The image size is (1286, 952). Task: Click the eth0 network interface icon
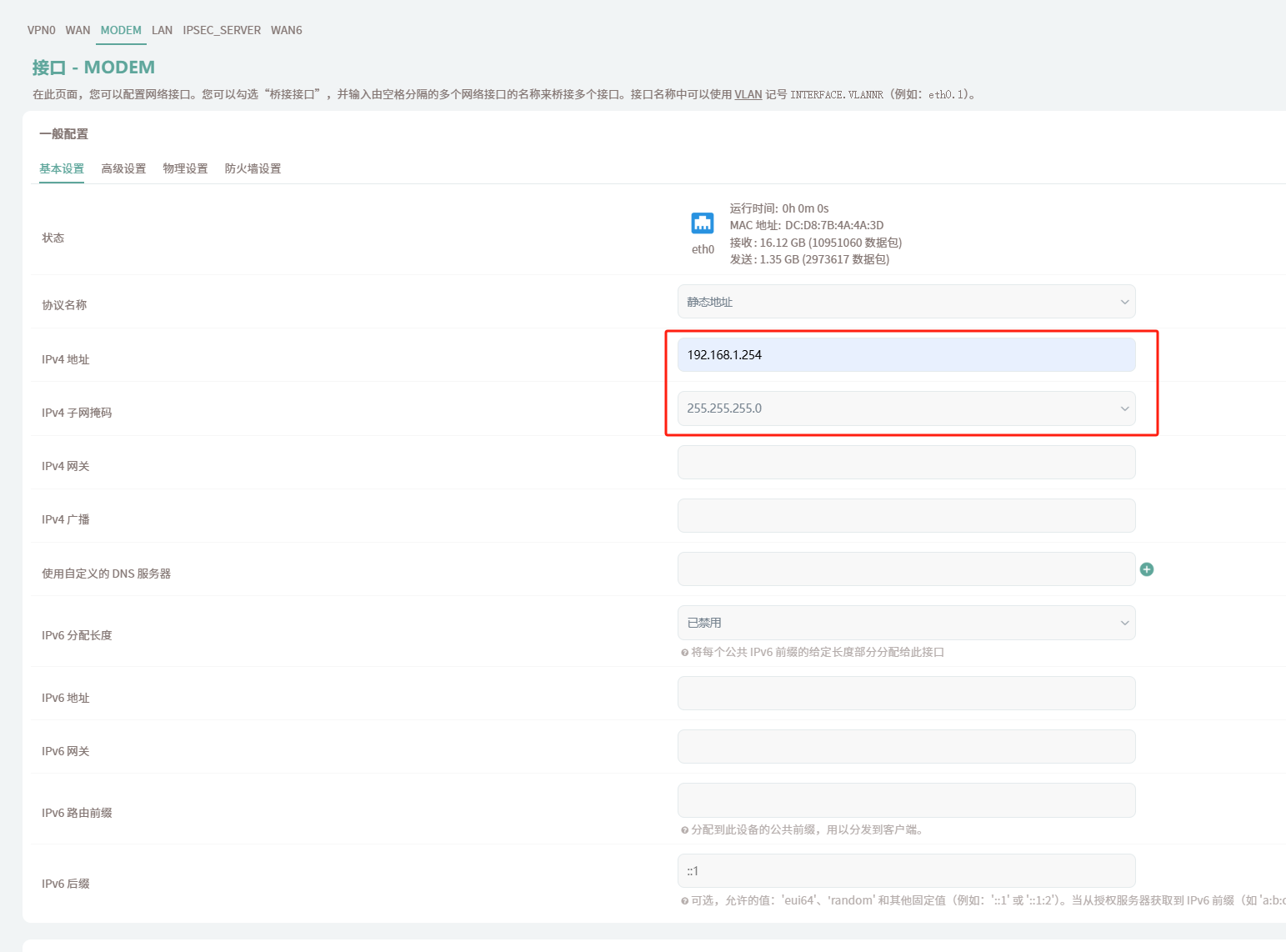pos(703,223)
